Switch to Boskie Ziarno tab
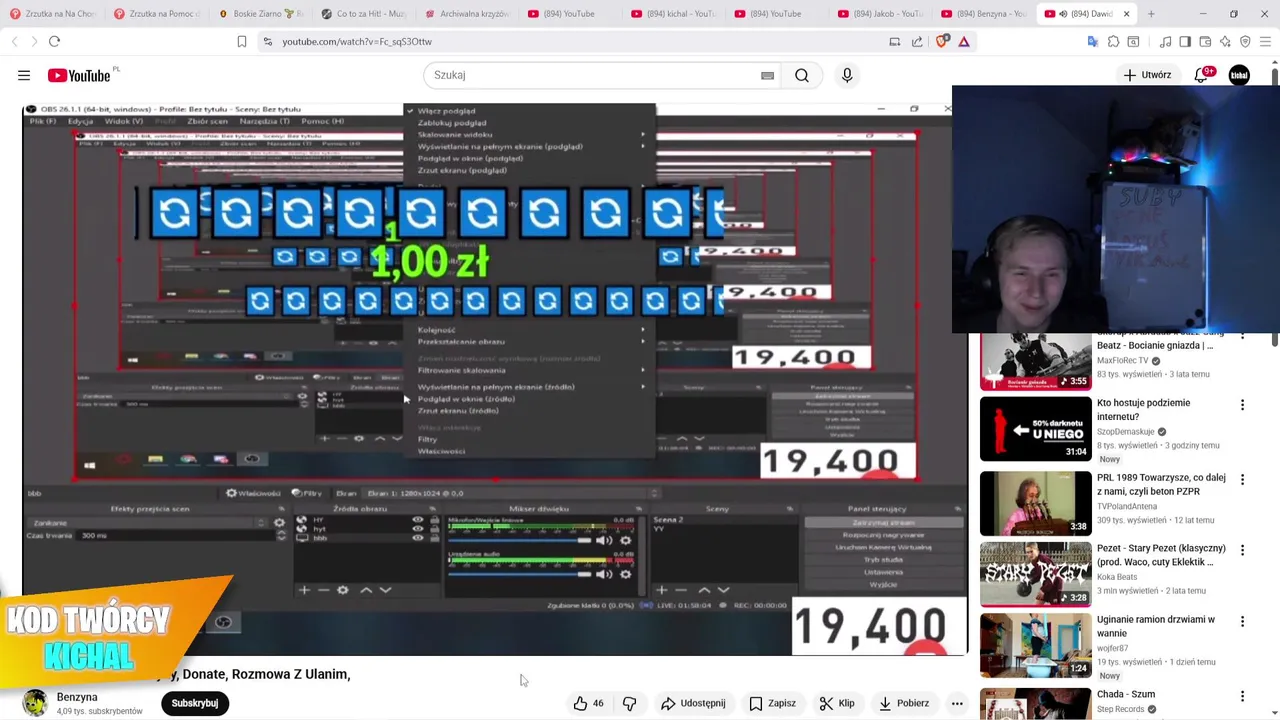Screen dimensions: 1280x720 [x=261, y=14]
